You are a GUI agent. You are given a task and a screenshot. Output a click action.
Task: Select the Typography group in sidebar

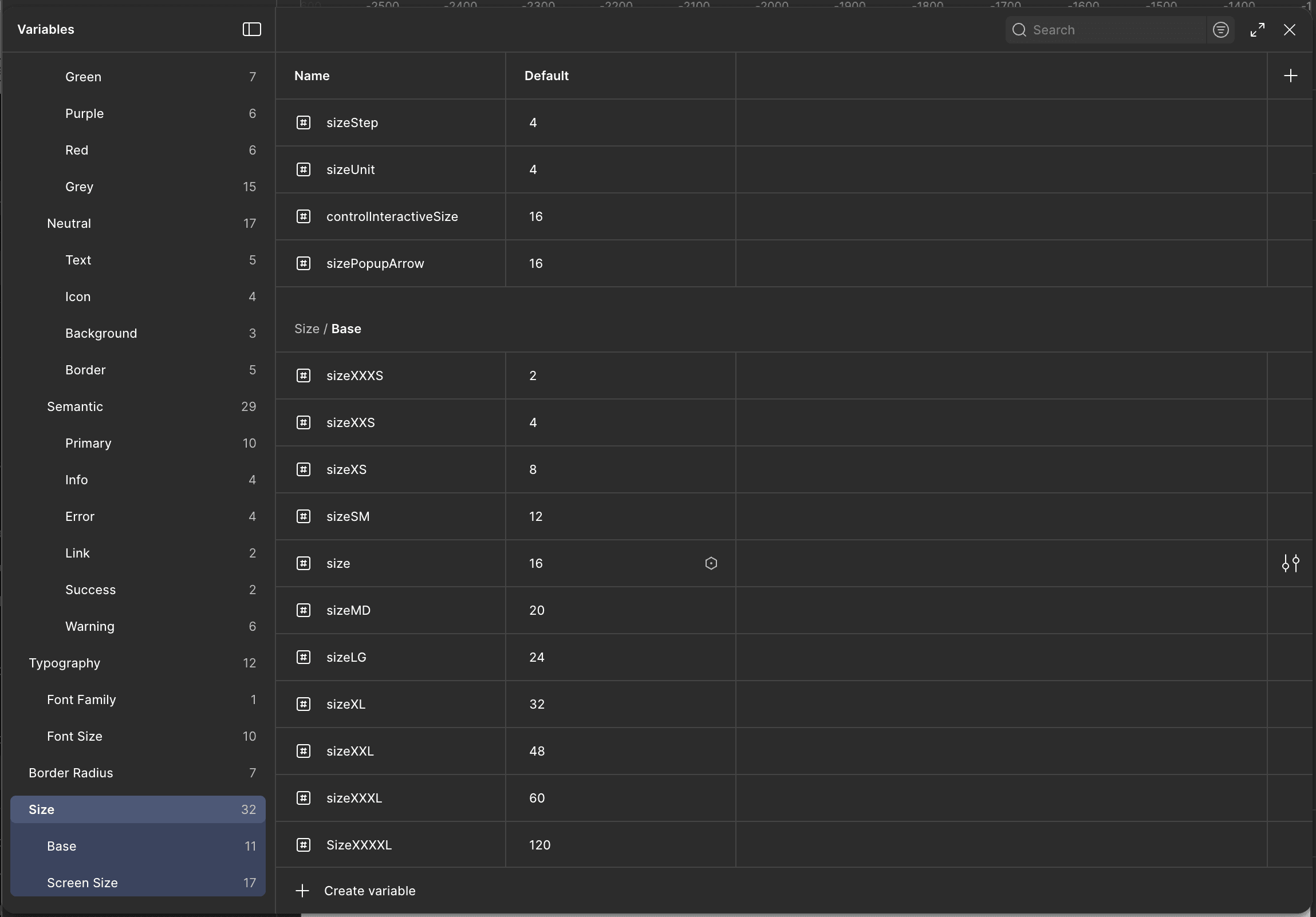(x=64, y=663)
